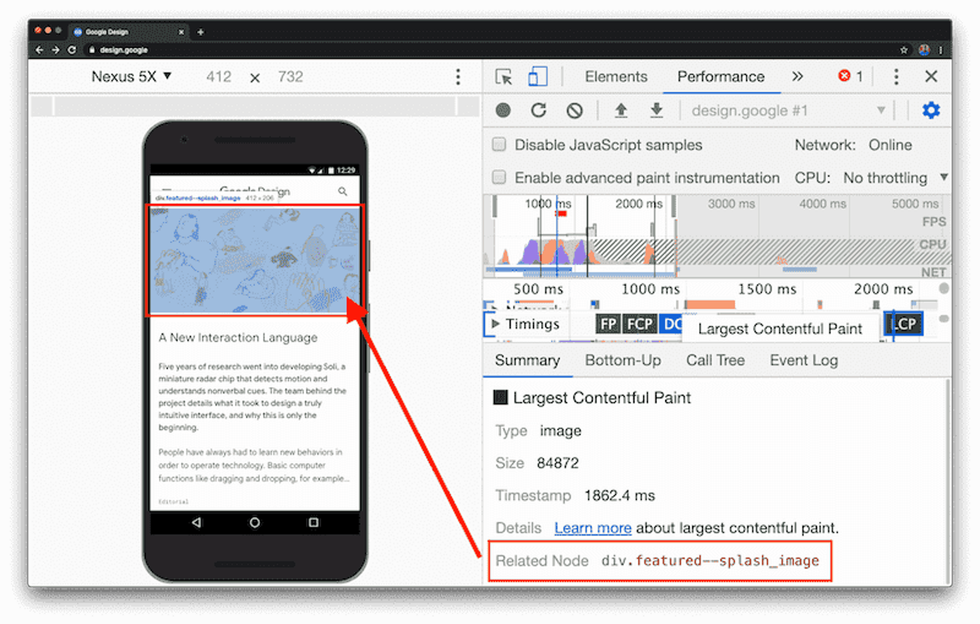
Task: Open the Performance capture settings gear
Action: [931, 110]
